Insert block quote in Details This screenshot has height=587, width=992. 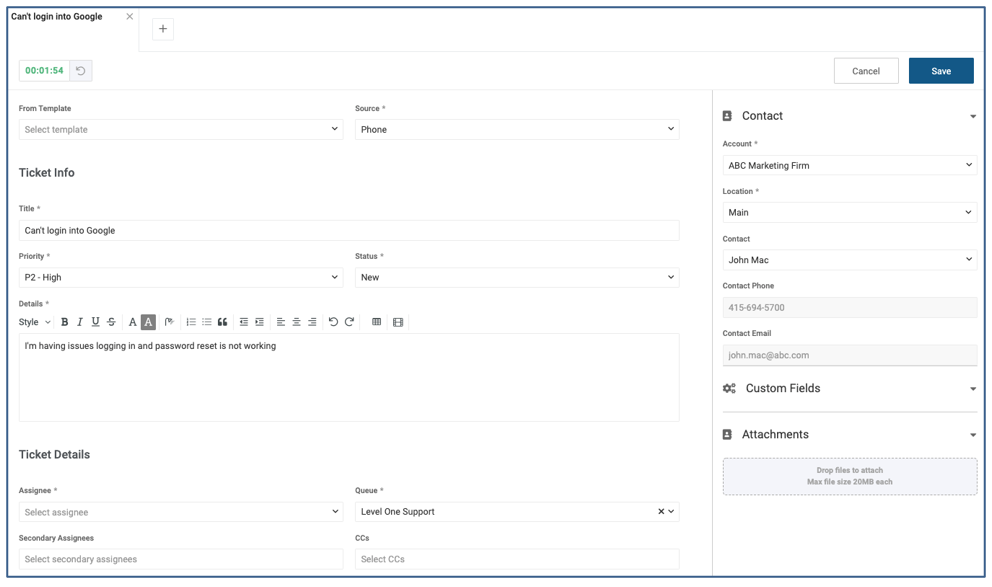222,322
